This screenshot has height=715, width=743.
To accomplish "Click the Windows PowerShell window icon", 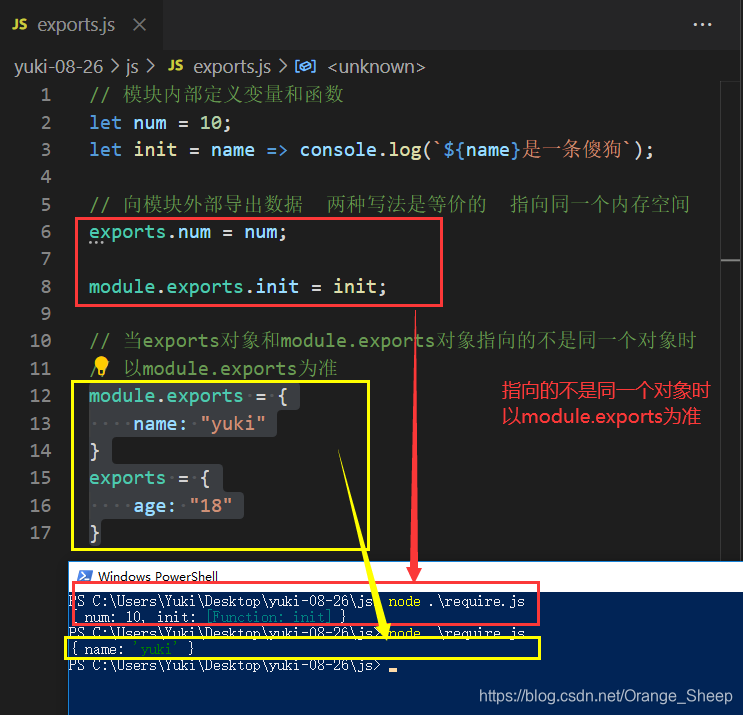I will 84,576.
